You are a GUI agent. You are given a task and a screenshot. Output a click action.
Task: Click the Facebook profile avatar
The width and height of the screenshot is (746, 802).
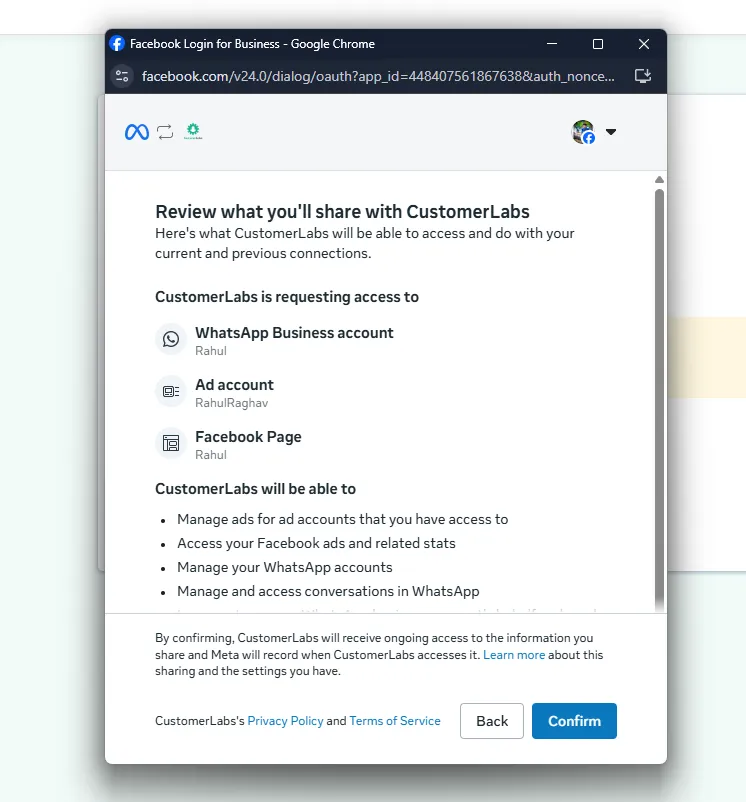coord(583,132)
